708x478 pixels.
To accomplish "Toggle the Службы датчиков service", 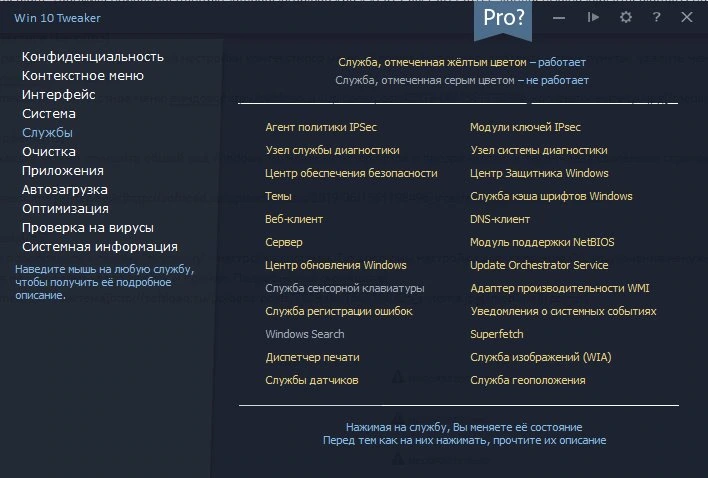I will coord(312,381).
